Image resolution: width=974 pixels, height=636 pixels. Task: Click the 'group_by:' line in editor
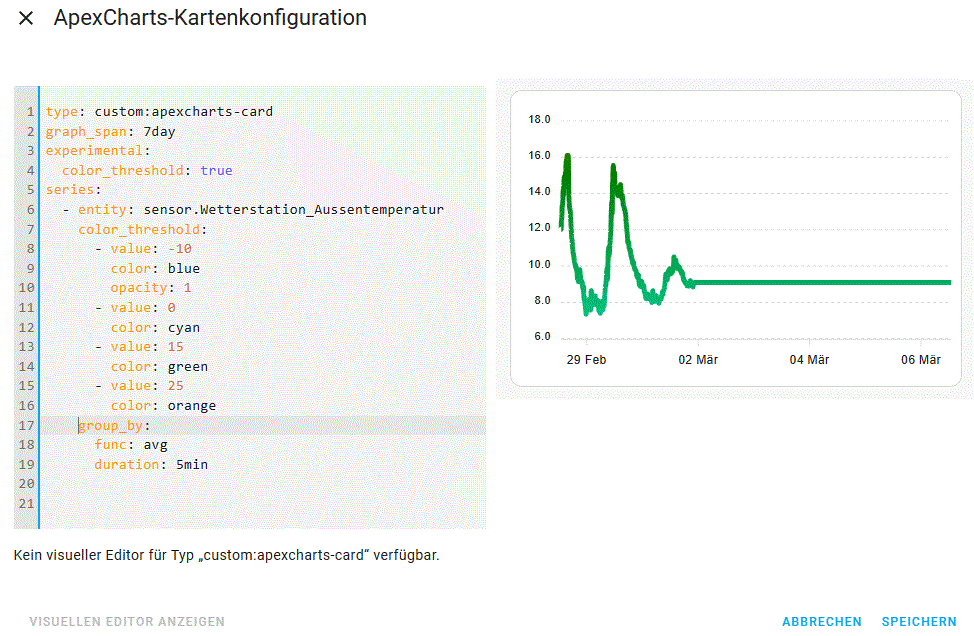[x=115, y=425]
